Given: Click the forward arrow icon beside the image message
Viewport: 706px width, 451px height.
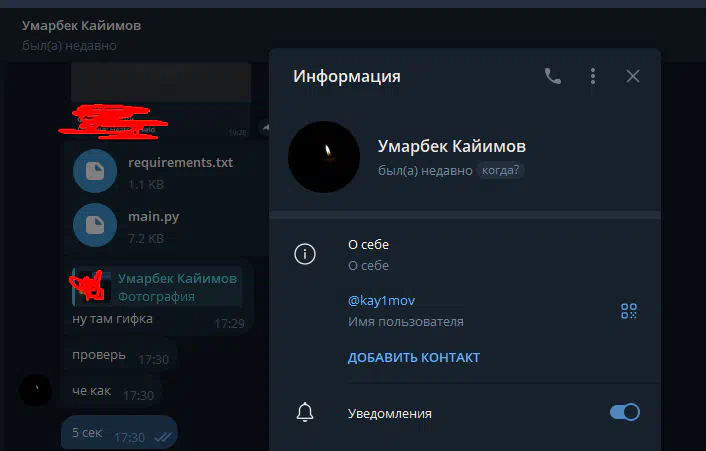Looking at the screenshot, I should click(x=266, y=128).
